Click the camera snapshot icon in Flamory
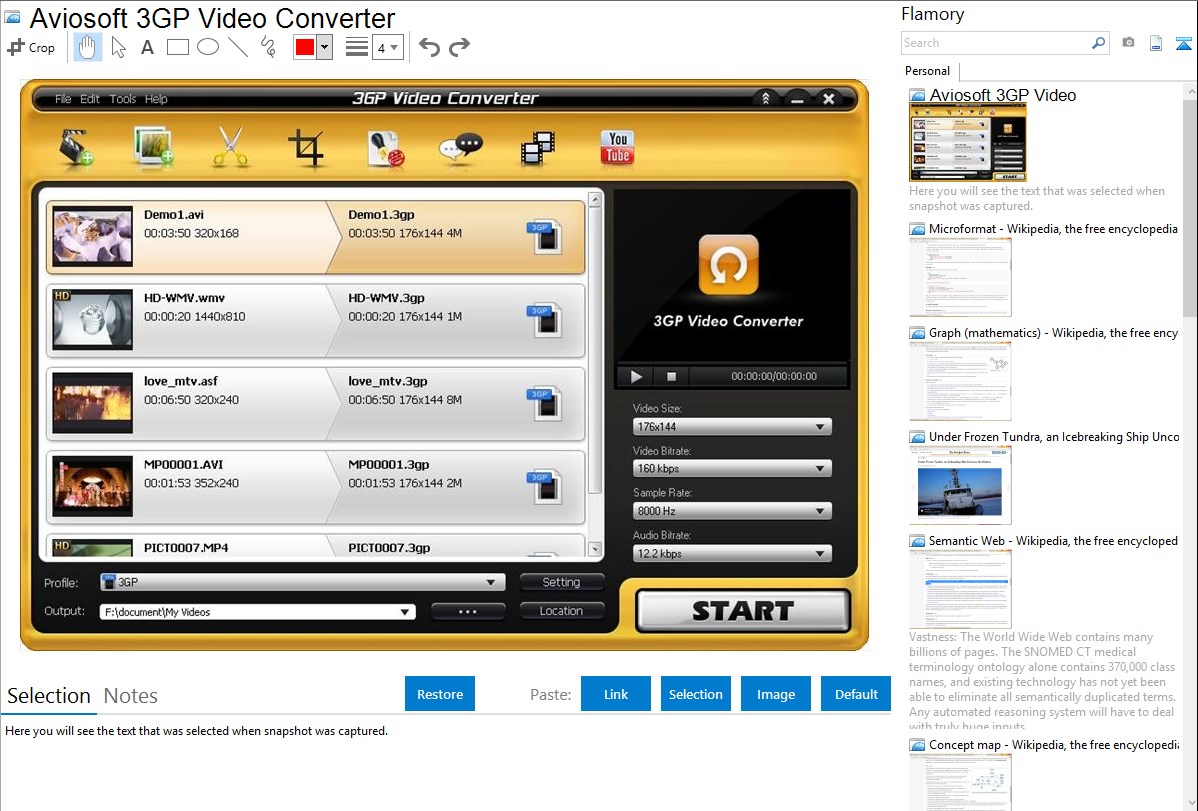Screen dimensions: 1198x811 pos(1128,43)
